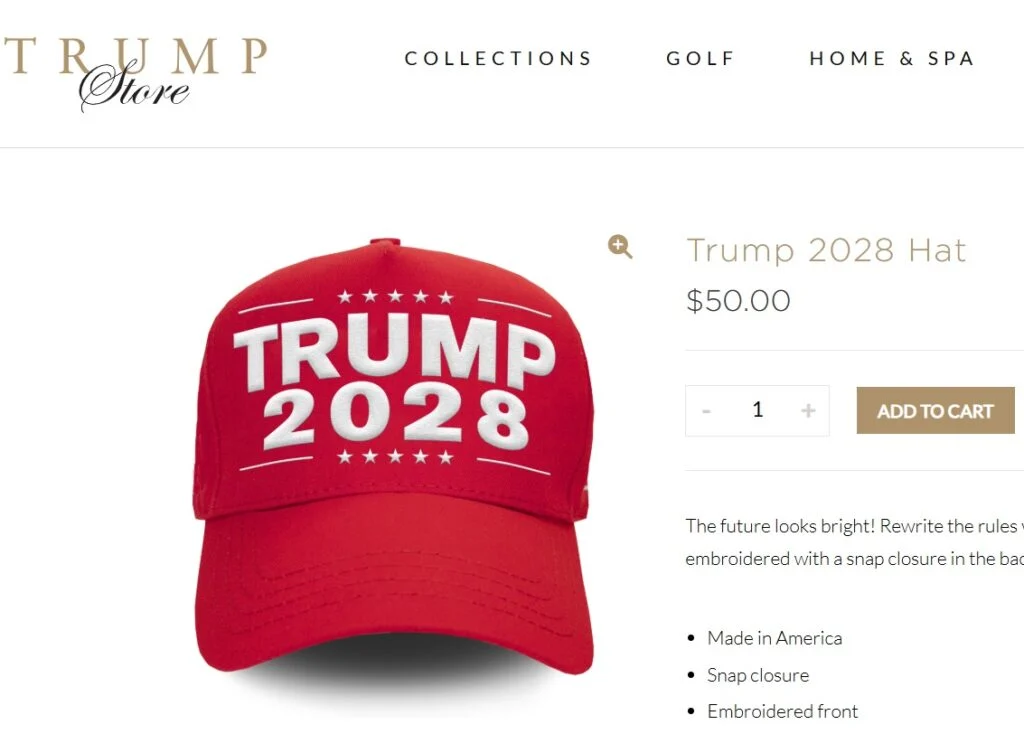Click the 'The future looks bright!' description line
Screen dimensions: 1024x734
tap(854, 526)
